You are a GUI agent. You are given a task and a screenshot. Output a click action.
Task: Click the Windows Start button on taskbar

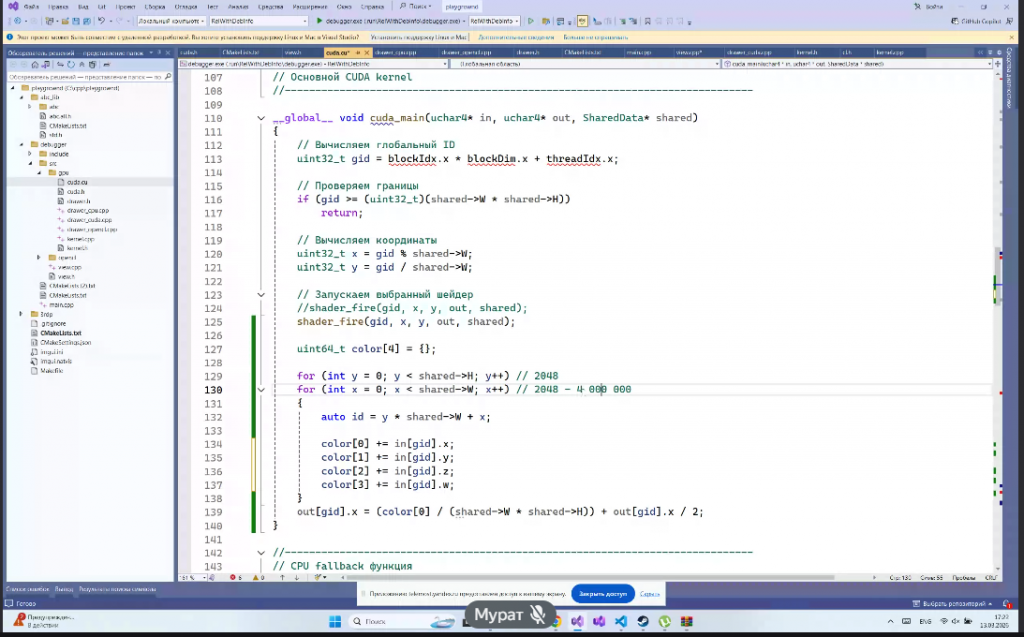point(334,621)
